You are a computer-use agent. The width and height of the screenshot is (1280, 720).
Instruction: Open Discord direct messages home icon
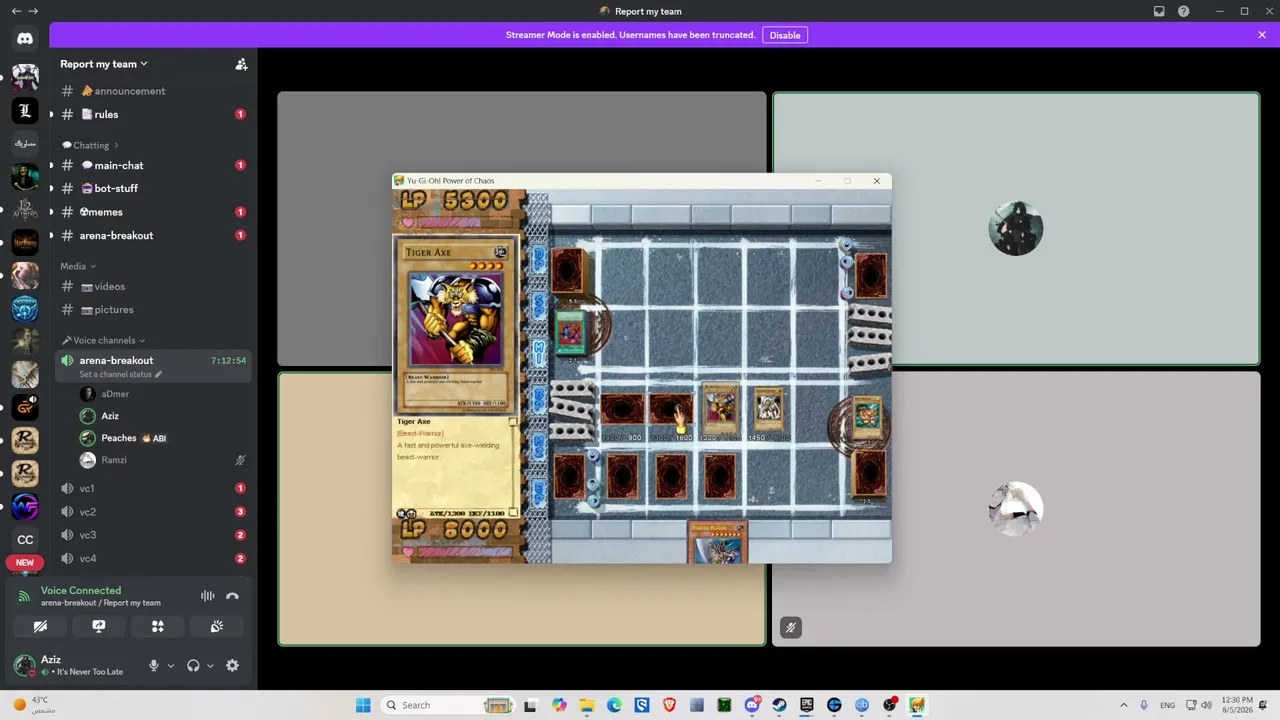(25, 39)
